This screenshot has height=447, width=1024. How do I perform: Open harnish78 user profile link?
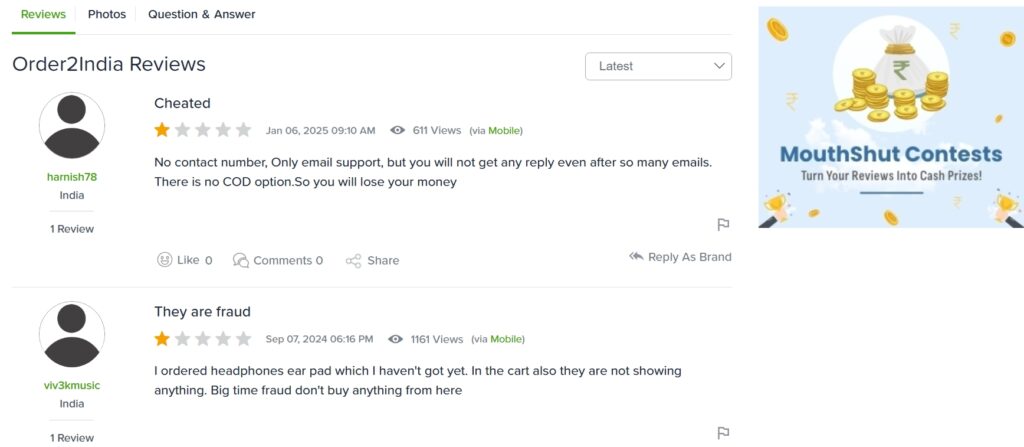(x=72, y=176)
